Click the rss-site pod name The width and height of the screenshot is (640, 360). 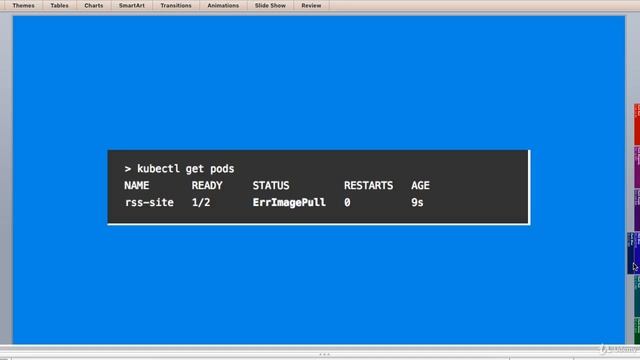[x=149, y=202]
